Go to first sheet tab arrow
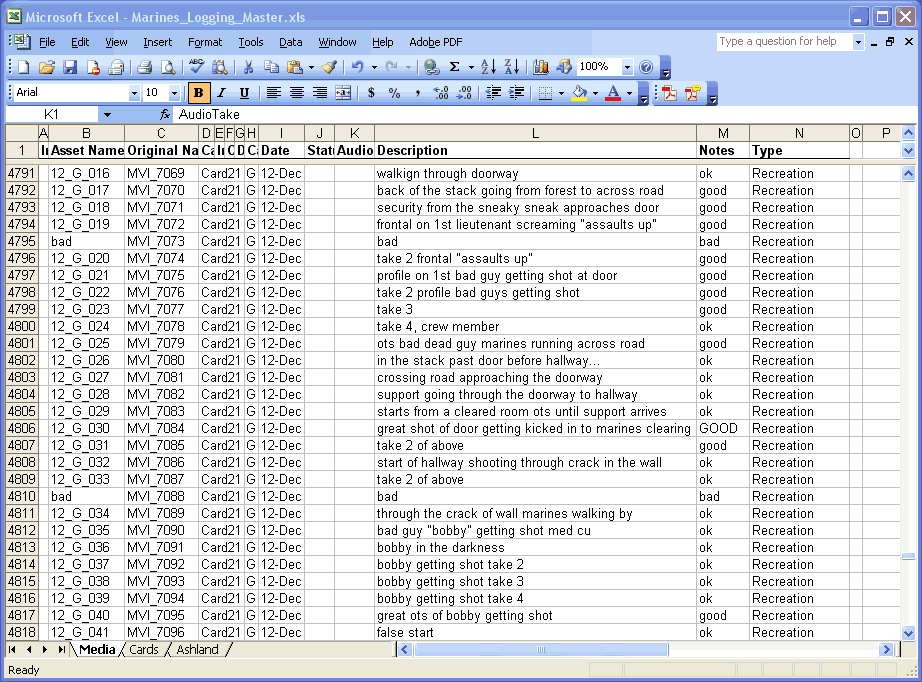The height and width of the screenshot is (682, 922). [12, 650]
